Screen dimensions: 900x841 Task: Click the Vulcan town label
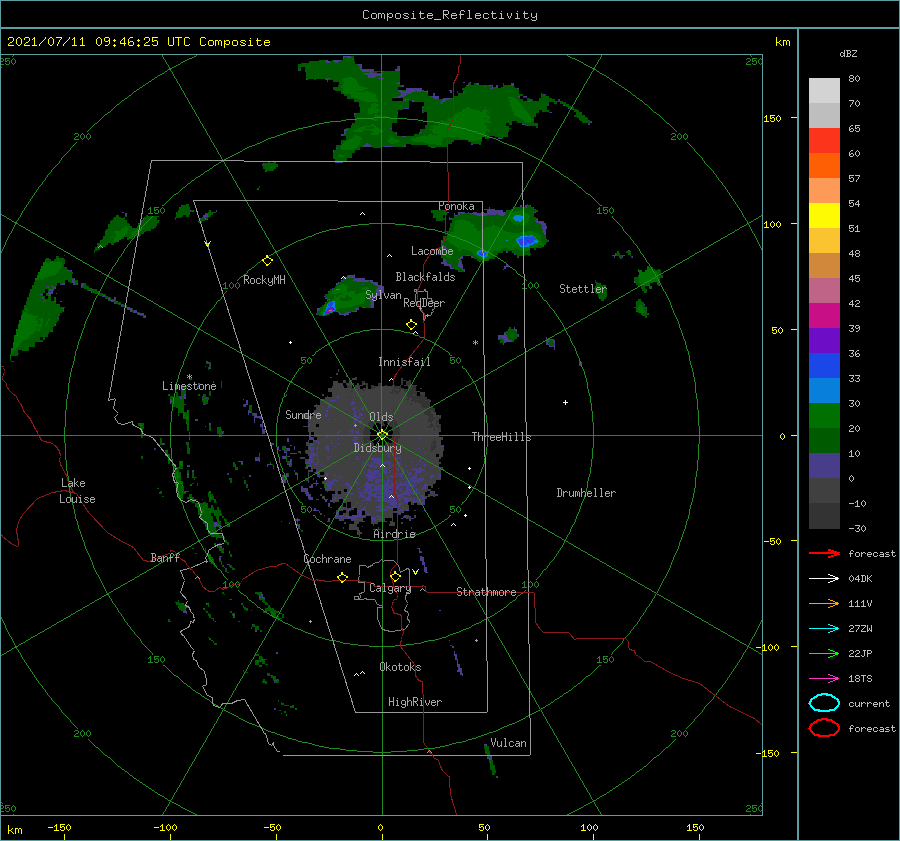[x=508, y=743]
